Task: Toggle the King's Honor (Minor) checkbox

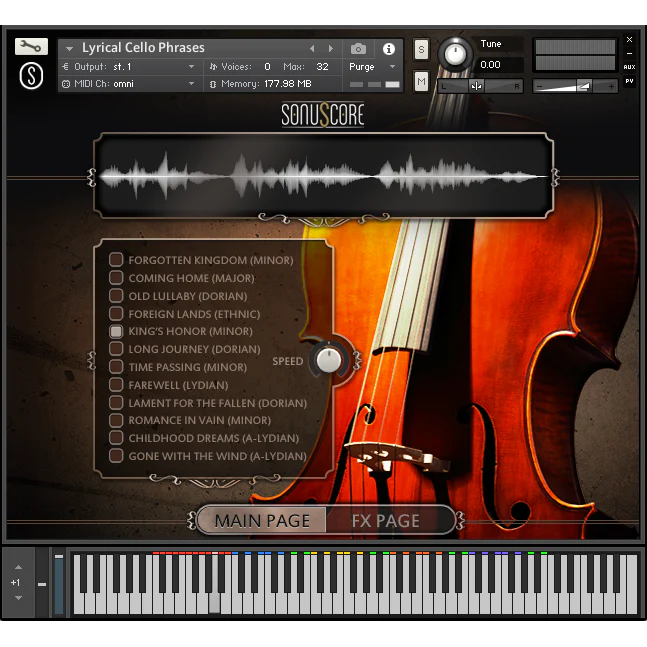Action: click(116, 331)
